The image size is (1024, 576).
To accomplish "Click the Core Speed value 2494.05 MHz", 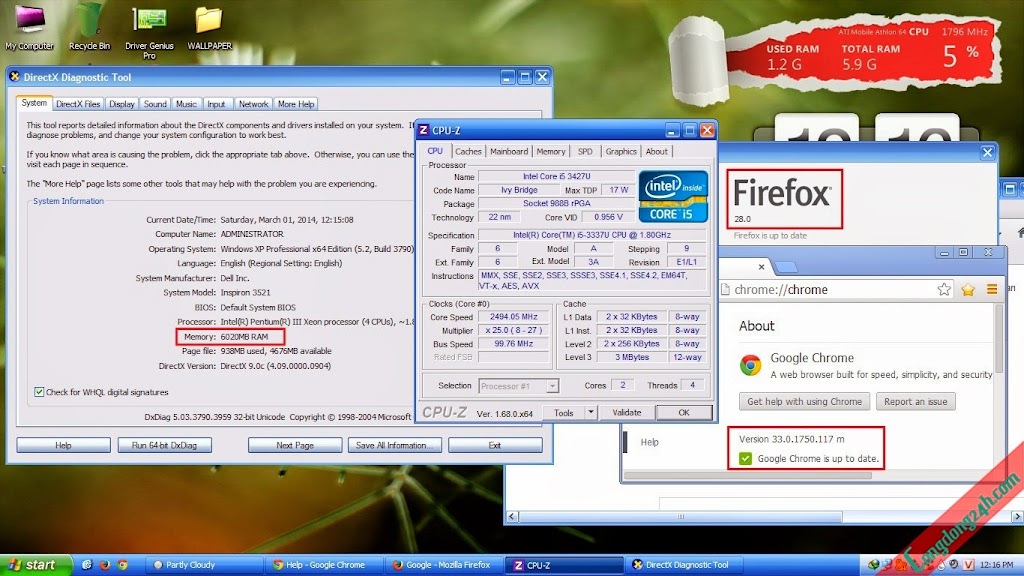I will point(513,317).
